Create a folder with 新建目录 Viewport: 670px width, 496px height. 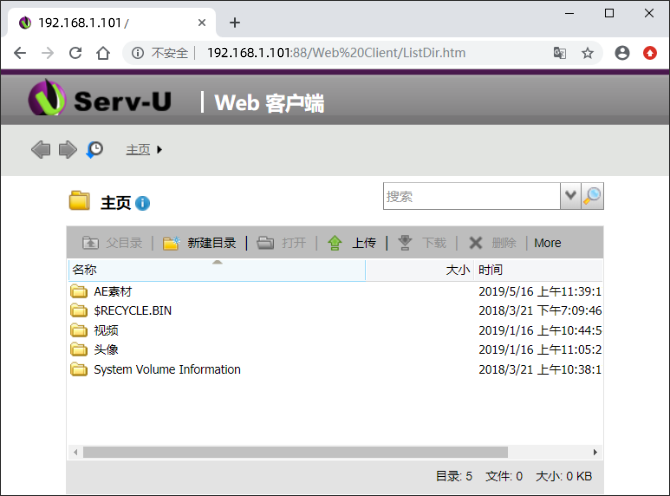(200, 243)
